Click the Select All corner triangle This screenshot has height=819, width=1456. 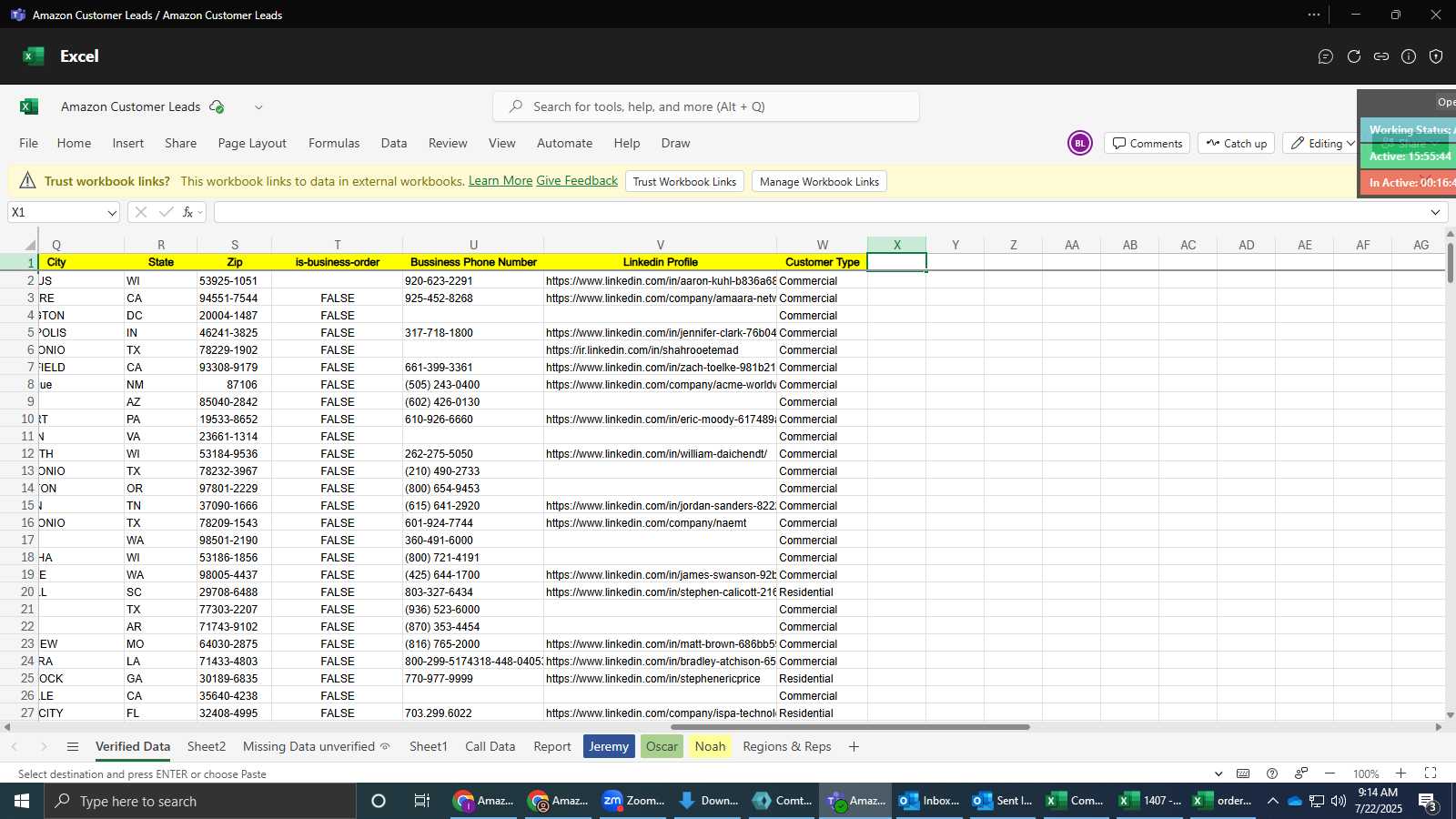30,245
